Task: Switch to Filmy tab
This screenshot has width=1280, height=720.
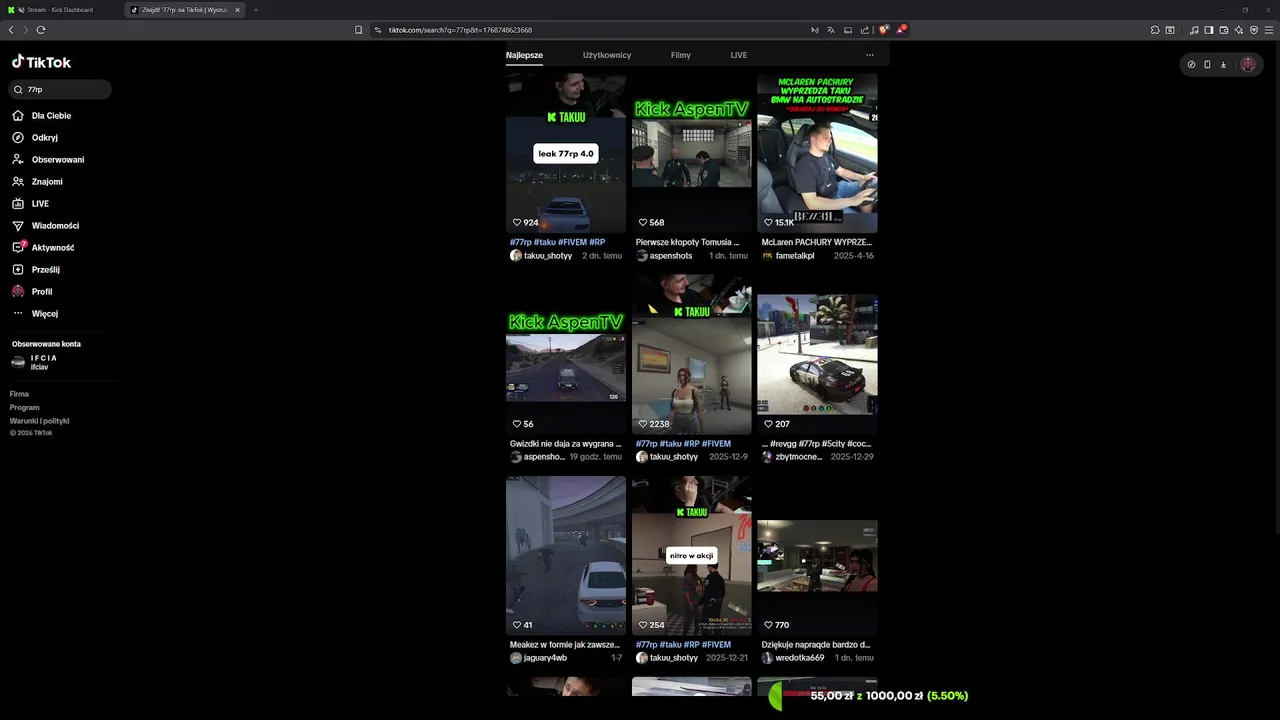Action: 681,55
